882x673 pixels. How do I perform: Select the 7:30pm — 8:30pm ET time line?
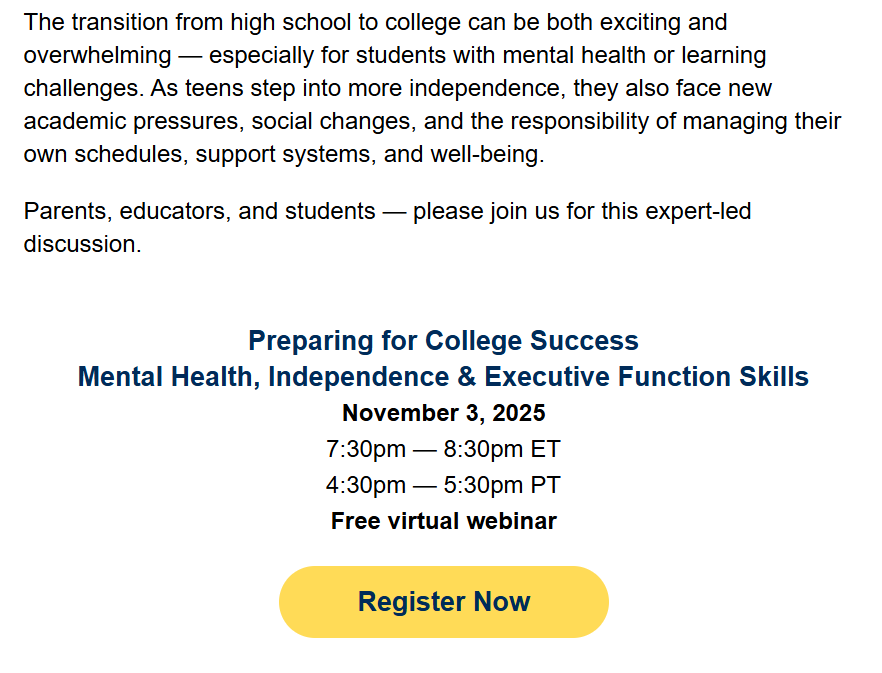(443, 448)
